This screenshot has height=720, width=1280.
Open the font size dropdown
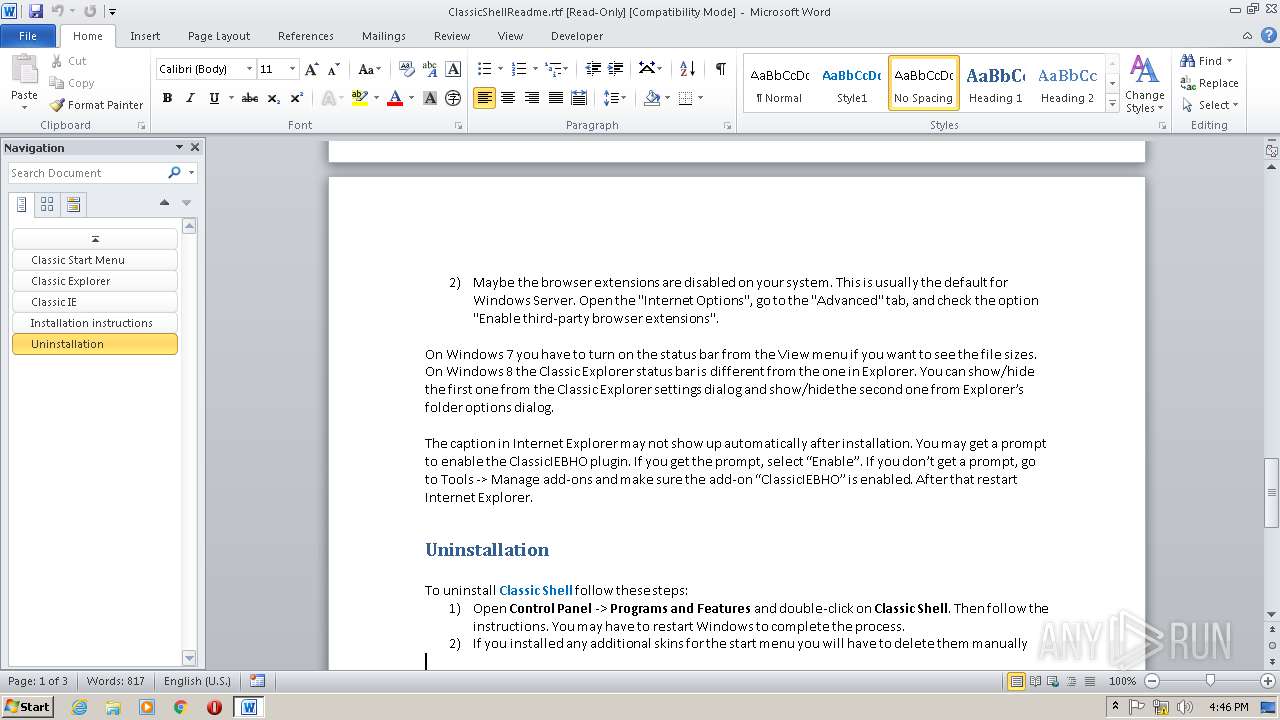292,69
